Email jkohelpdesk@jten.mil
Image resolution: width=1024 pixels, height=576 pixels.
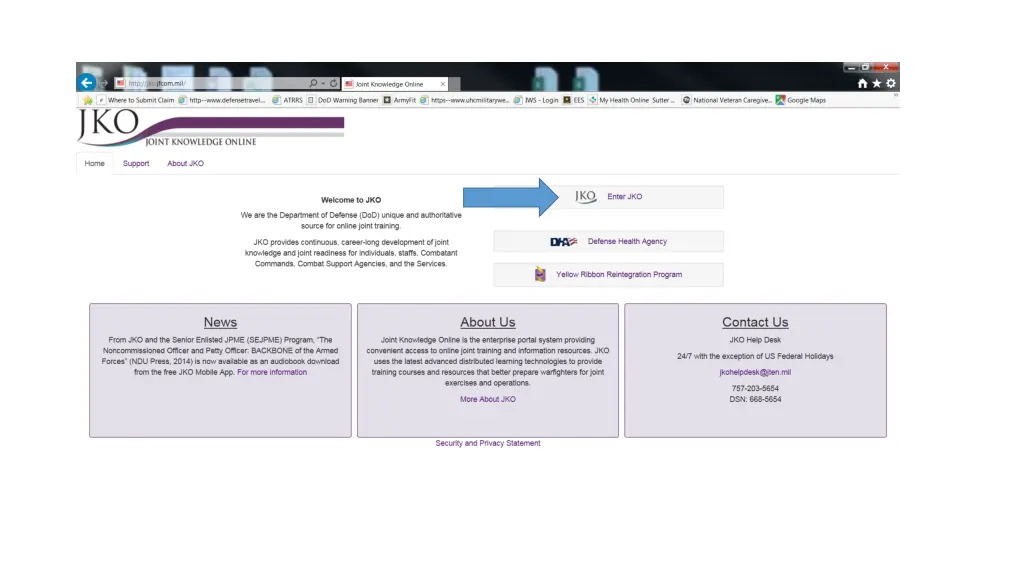(x=755, y=372)
